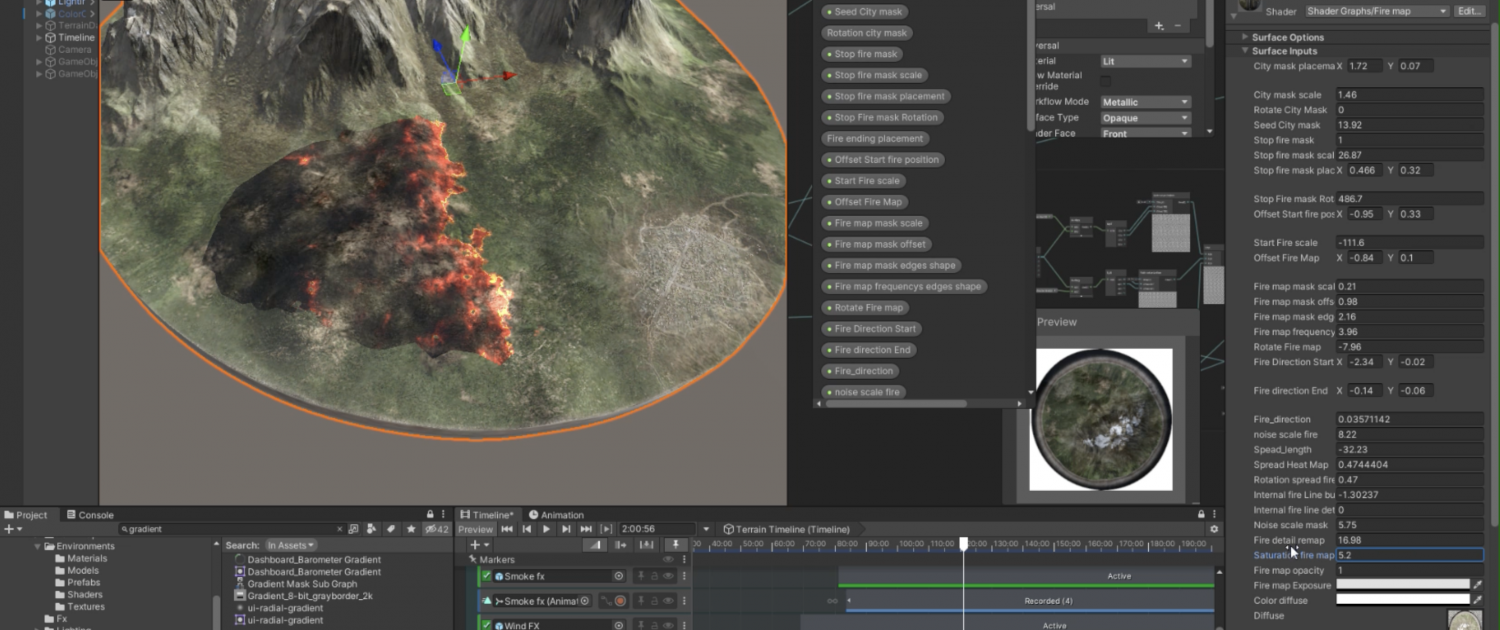Click the timeline go-to-end icon
The width and height of the screenshot is (1500, 630).
586,529
